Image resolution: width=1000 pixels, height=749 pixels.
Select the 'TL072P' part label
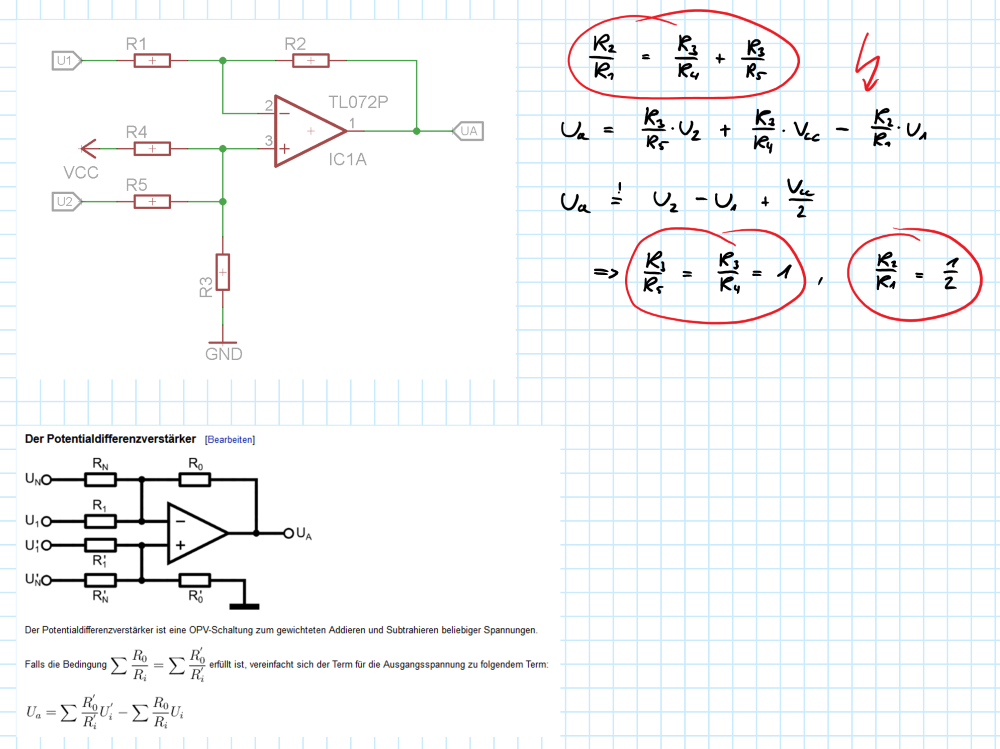pyautogui.click(x=358, y=102)
